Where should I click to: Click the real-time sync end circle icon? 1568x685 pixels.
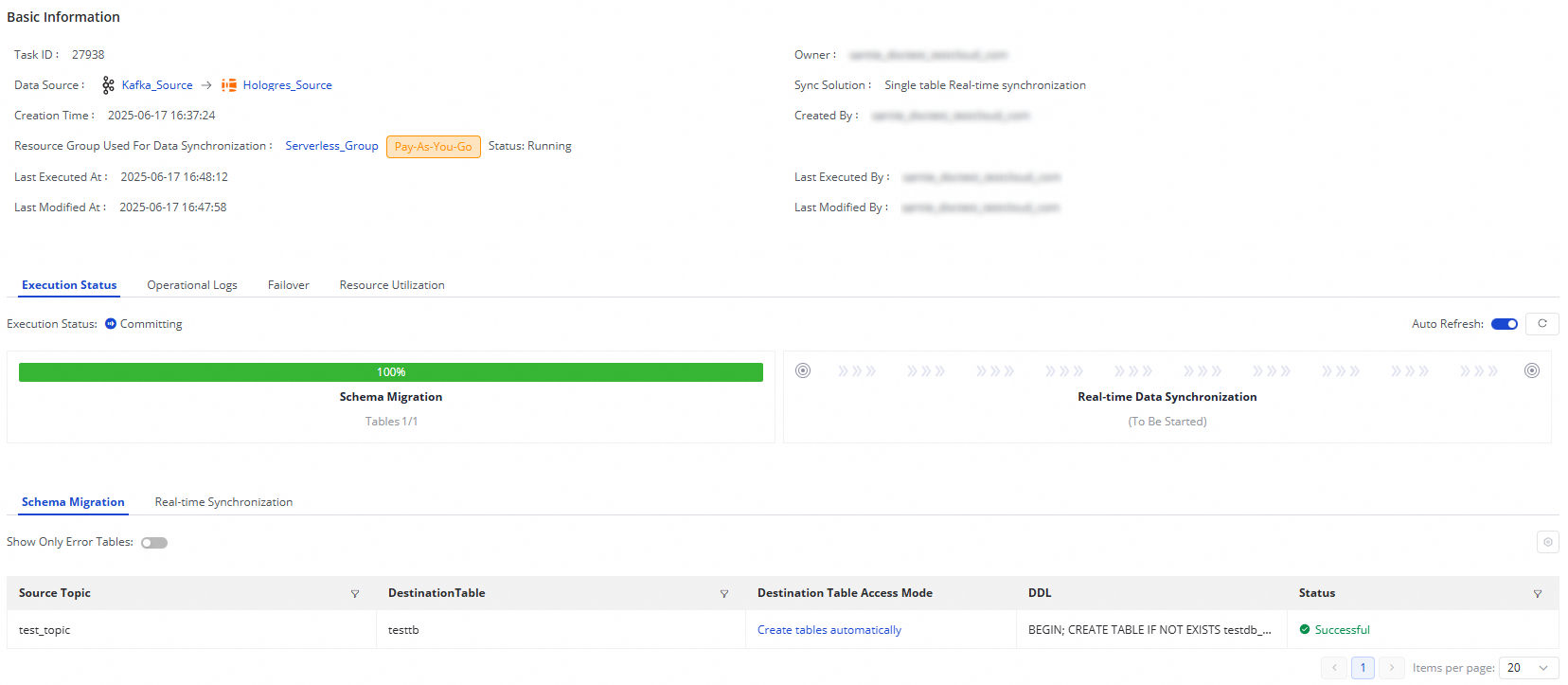coord(1532,370)
